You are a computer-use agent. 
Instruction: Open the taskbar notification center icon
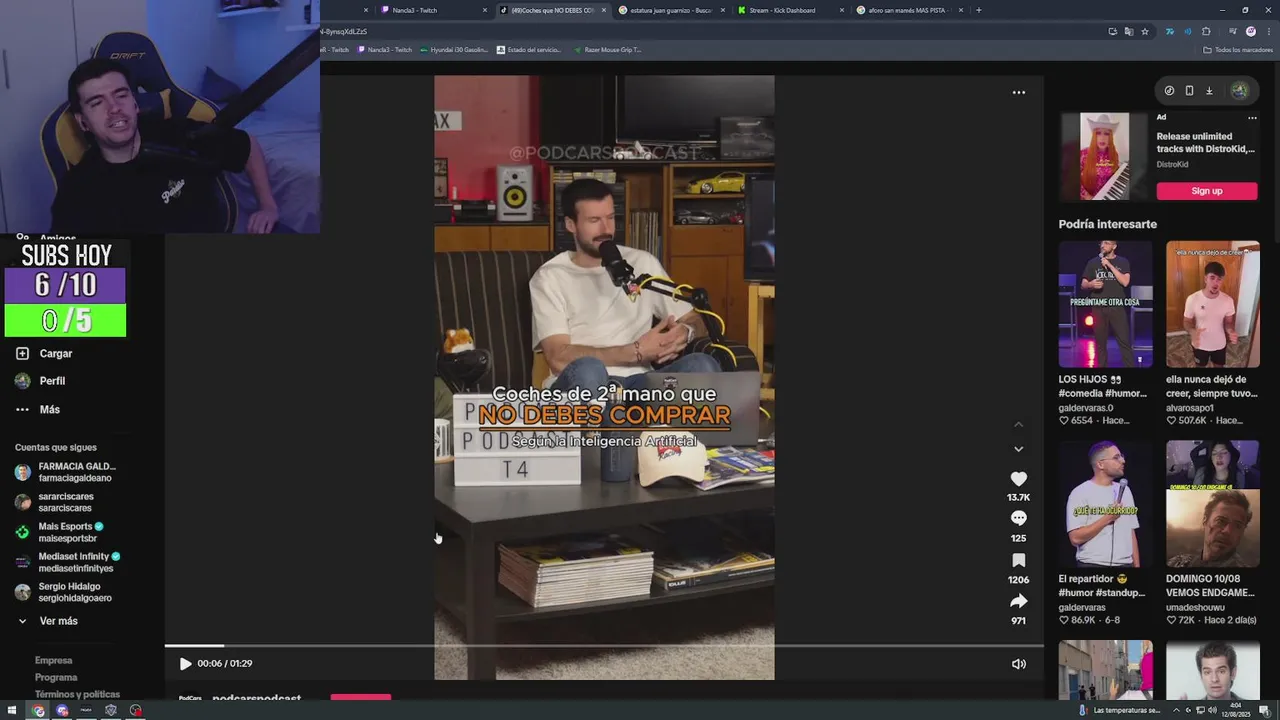[1265, 710]
